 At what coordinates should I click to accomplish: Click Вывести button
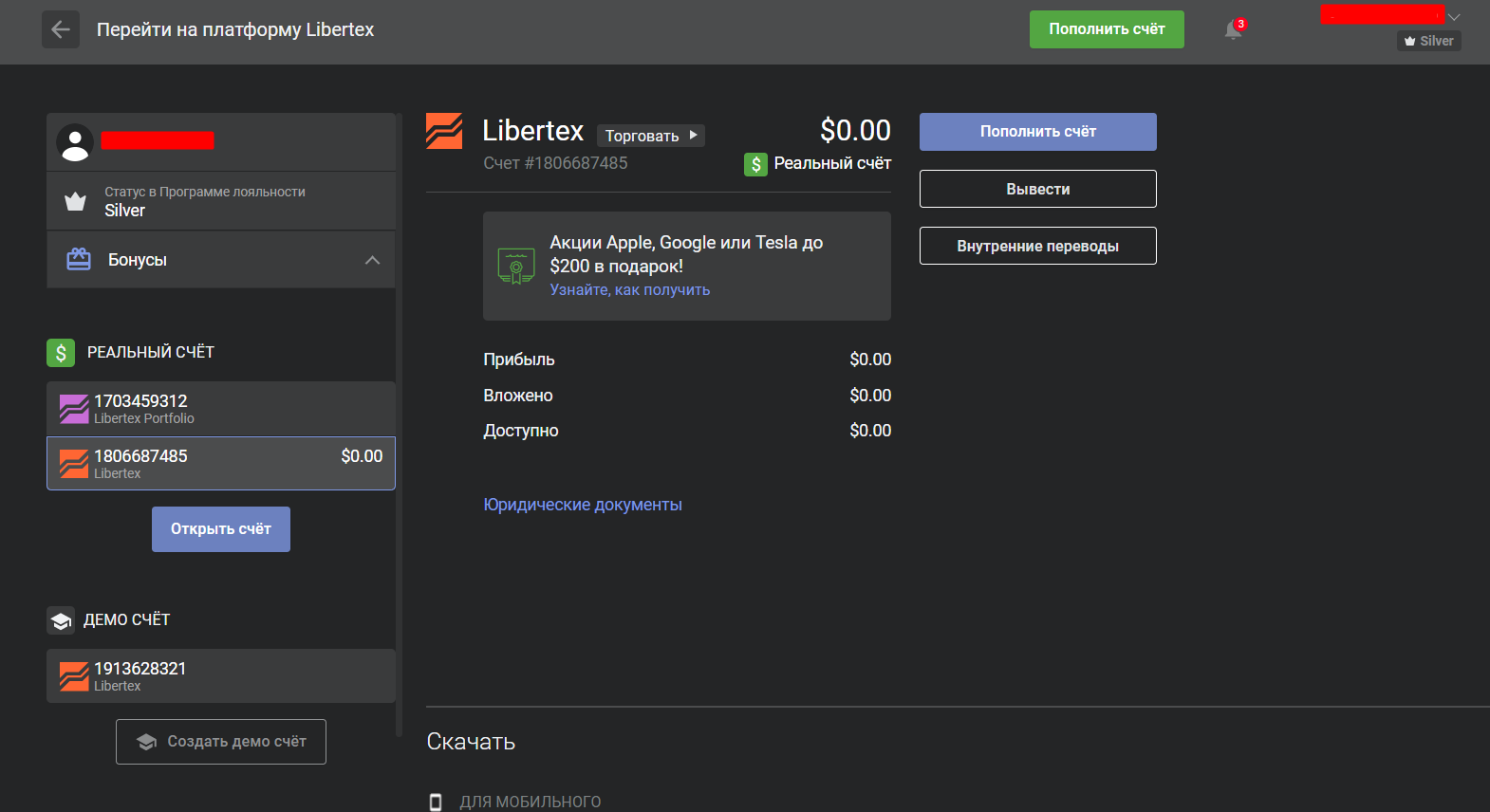click(1038, 189)
